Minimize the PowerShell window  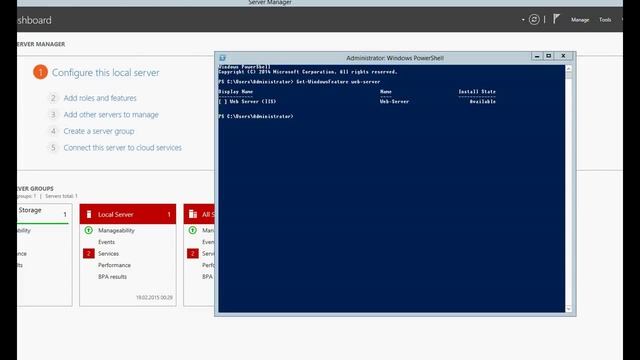(x=537, y=56)
